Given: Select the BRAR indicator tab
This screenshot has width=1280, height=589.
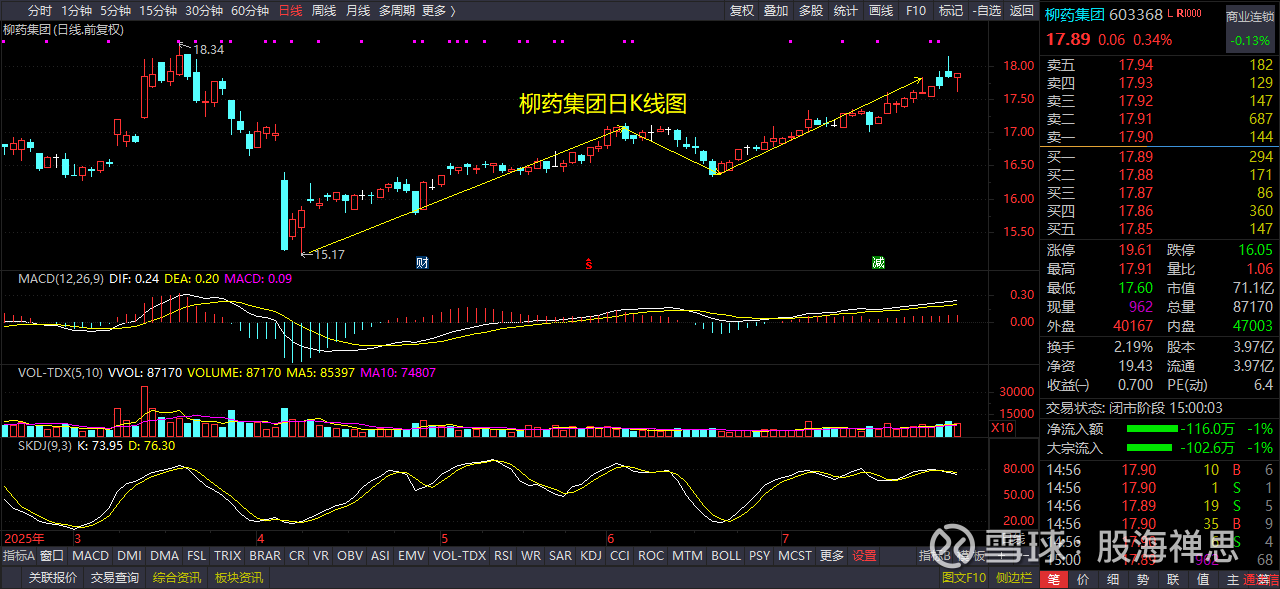Looking at the screenshot, I should pyautogui.click(x=265, y=556).
